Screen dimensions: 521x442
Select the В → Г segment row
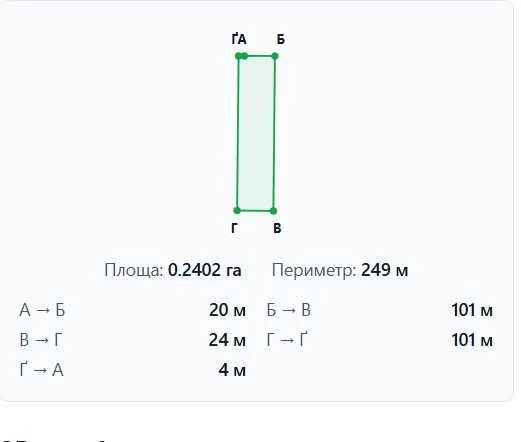pos(133,340)
